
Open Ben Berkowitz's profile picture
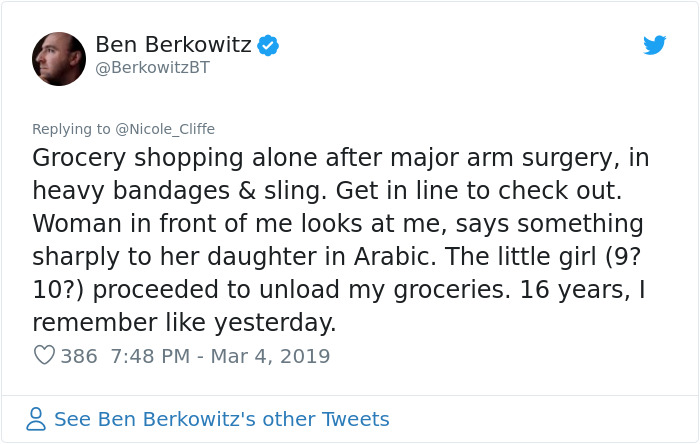pos(59,59)
